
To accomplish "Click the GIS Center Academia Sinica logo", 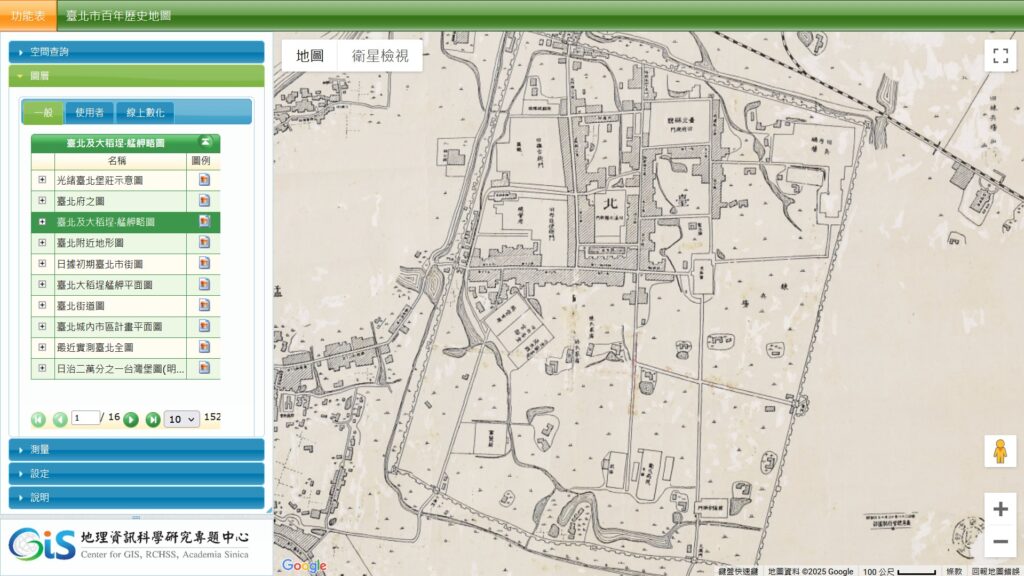I will 129,545.
